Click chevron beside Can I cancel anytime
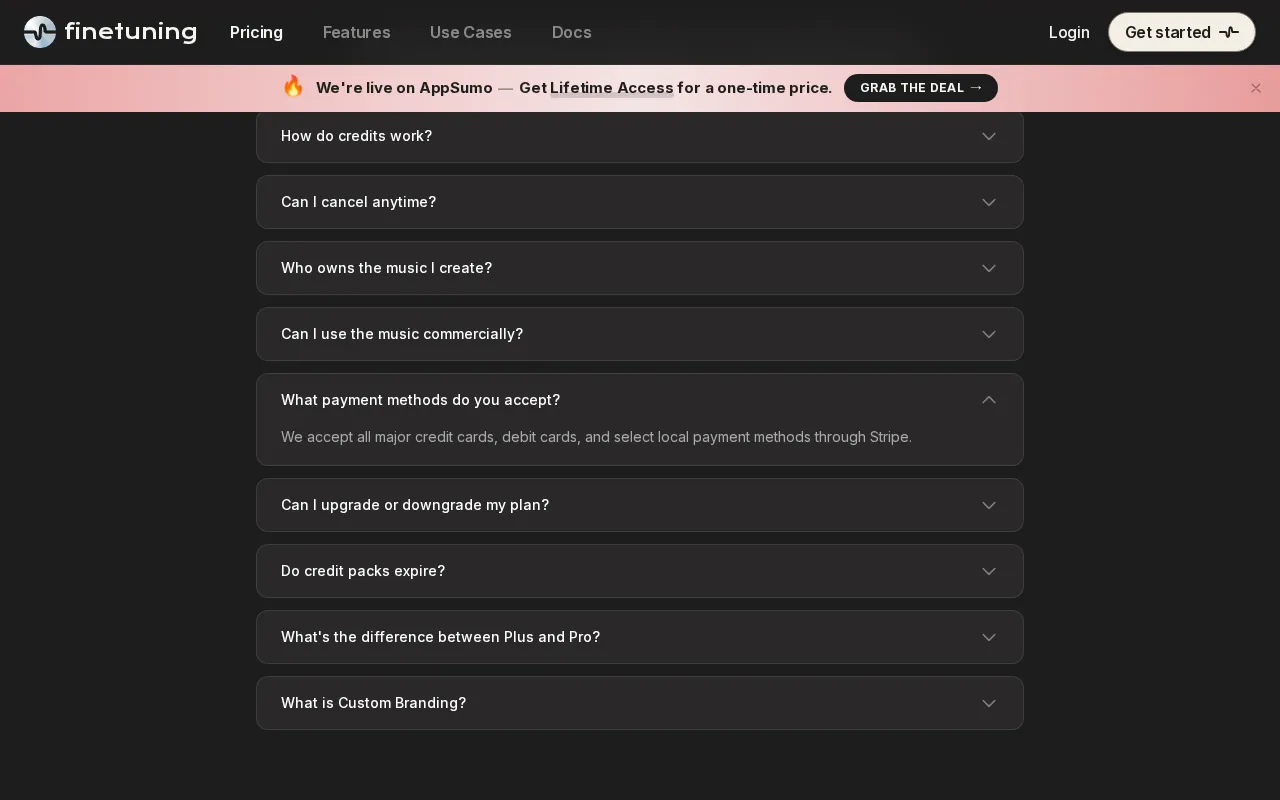The image size is (1280, 800). click(989, 202)
